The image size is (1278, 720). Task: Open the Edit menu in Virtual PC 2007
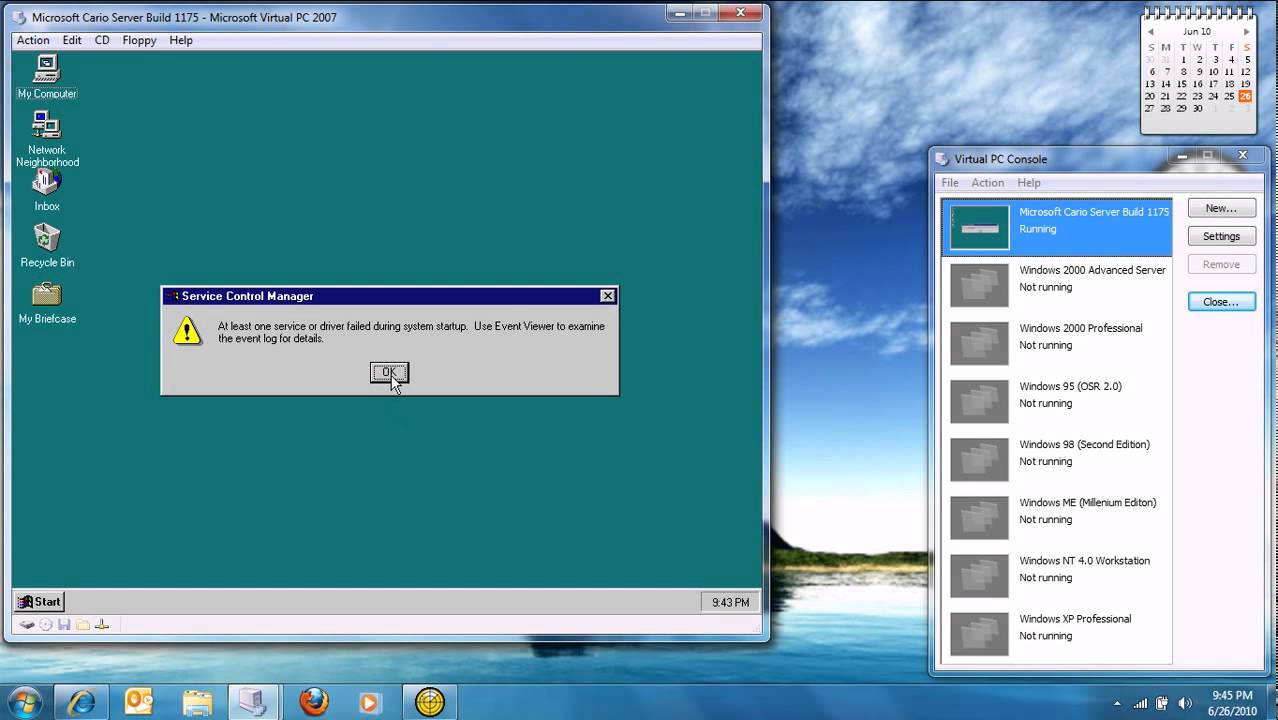72,40
